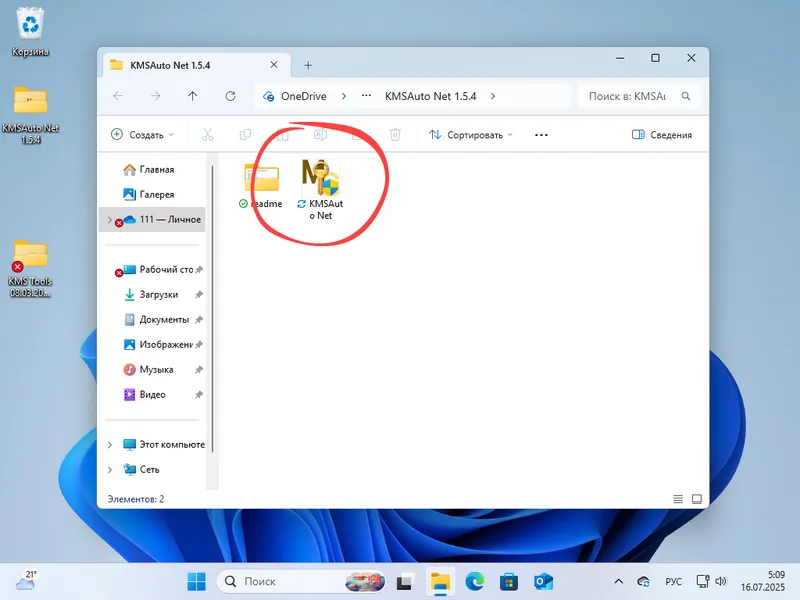Click the Delete trash icon
This screenshot has height=600, width=800.
click(x=395, y=133)
